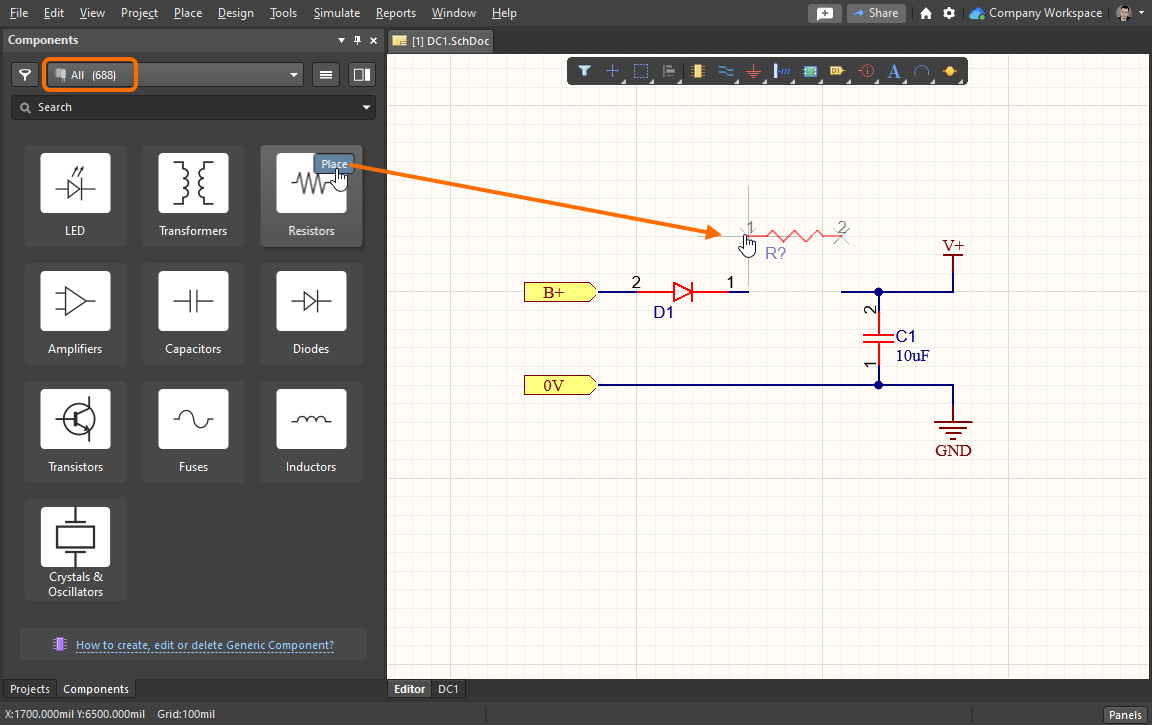Switch to the Projects panel tab
The image size is (1152, 725).
click(30, 689)
